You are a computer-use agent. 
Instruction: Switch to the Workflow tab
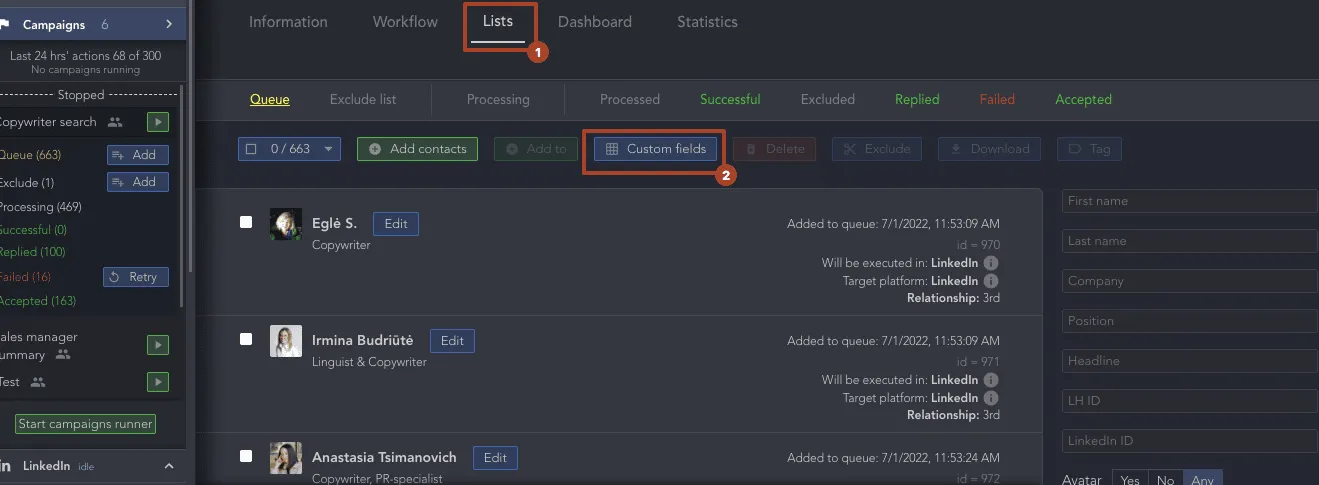click(405, 22)
